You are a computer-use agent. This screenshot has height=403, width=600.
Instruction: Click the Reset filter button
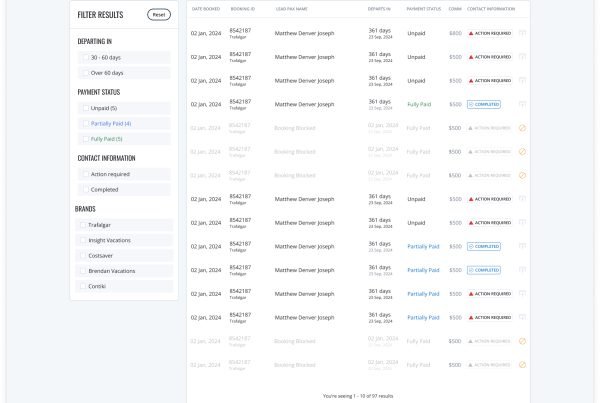tap(158, 15)
